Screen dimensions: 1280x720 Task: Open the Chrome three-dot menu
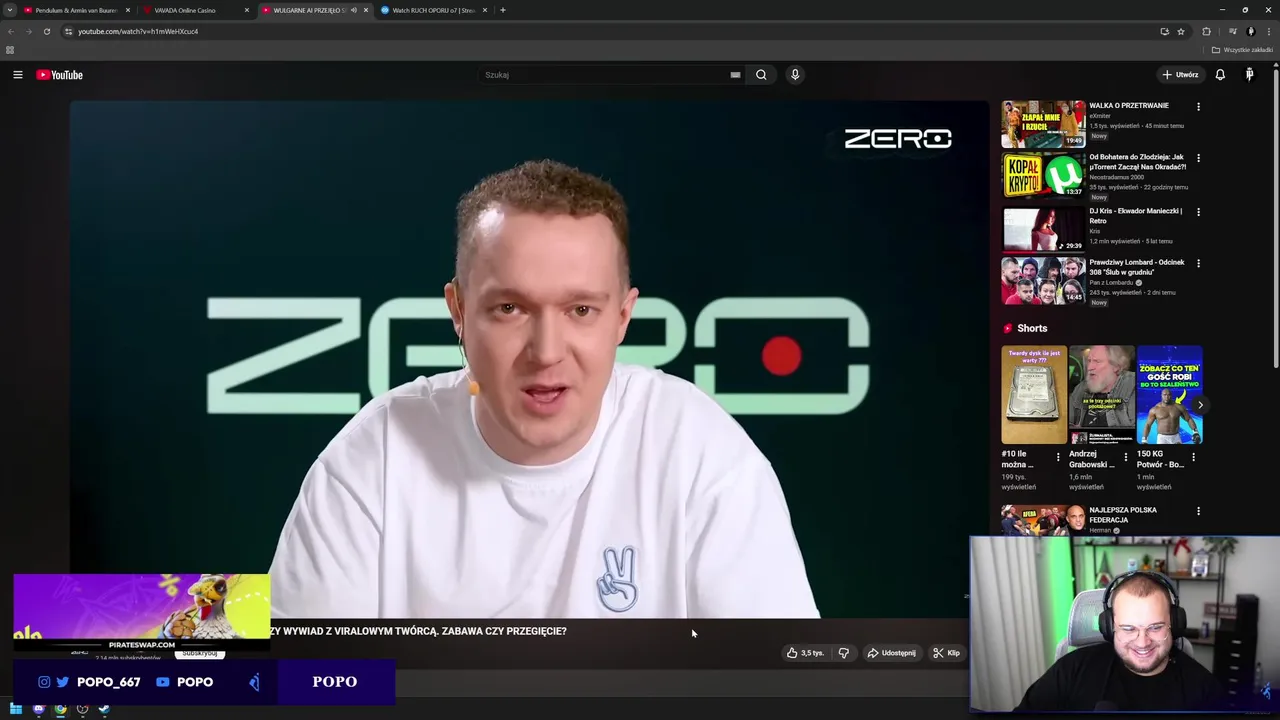(1268, 31)
